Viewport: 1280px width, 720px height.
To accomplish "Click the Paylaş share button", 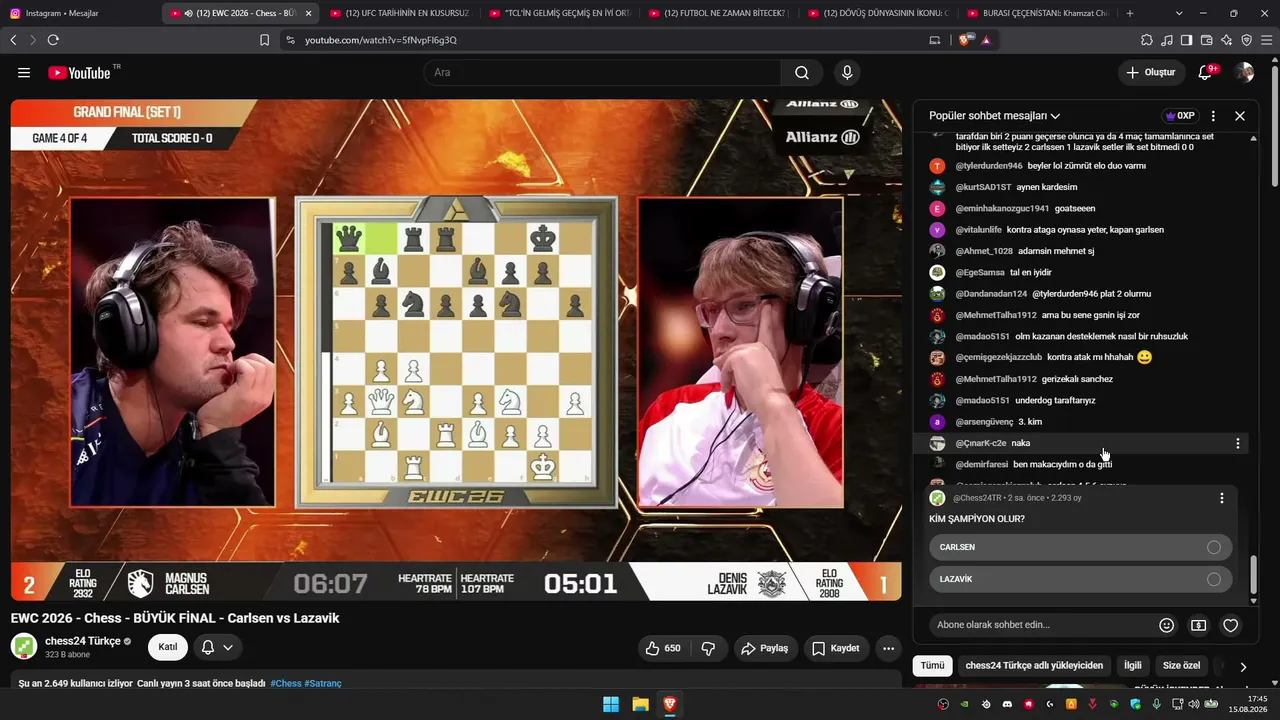I will click(764, 648).
